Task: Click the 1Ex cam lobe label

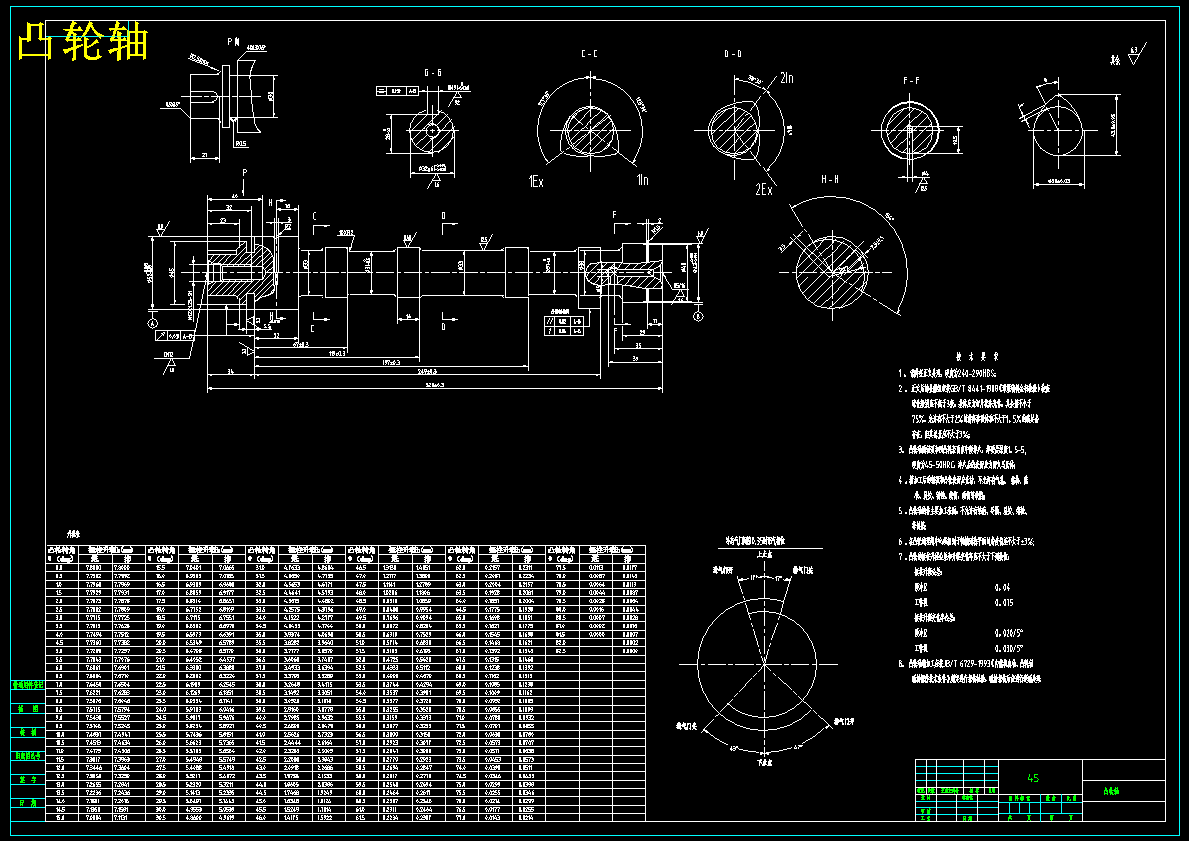Action: (x=535, y=182)
